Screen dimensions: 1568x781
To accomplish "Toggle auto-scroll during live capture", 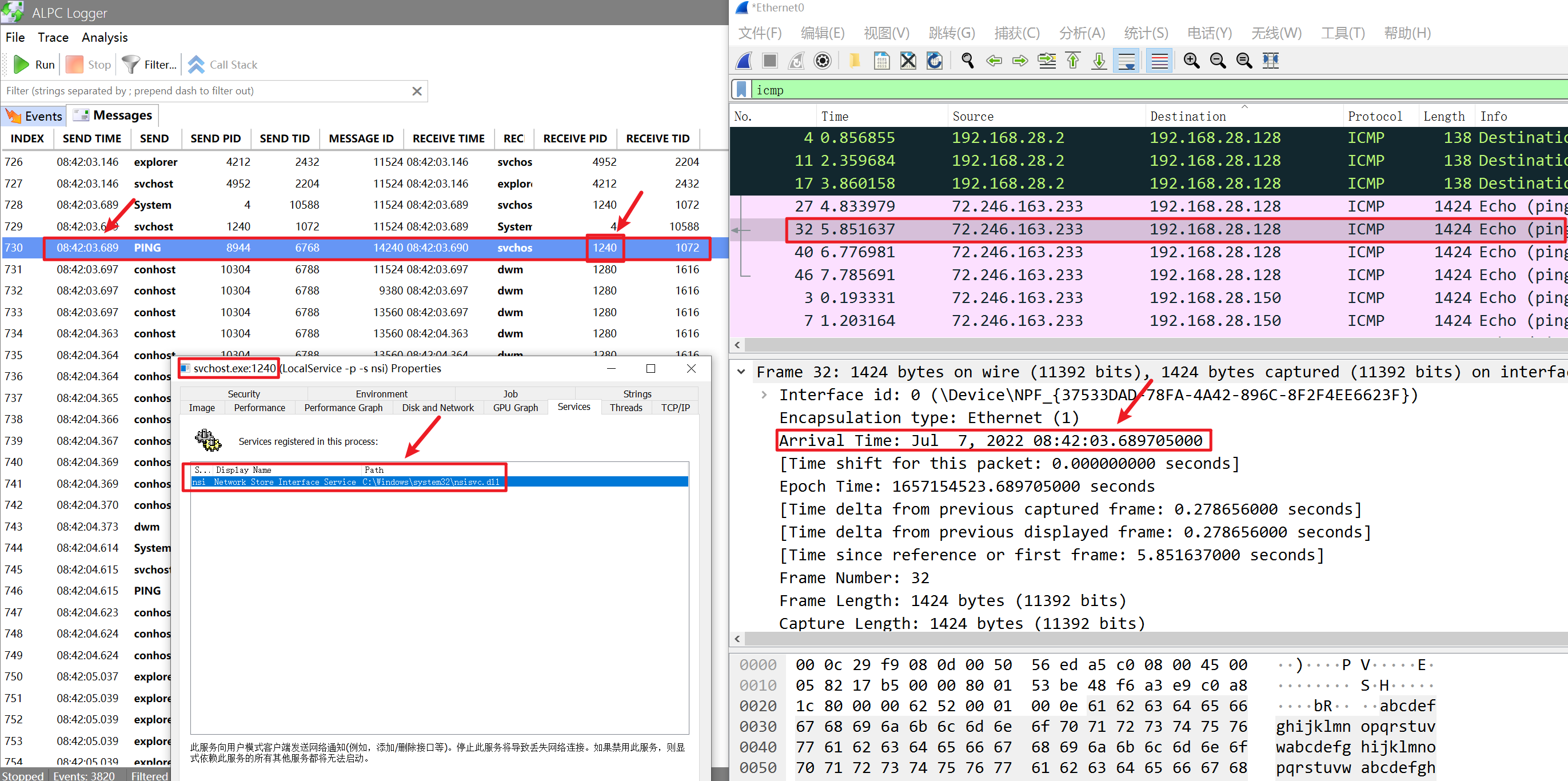I will [x=1126, y=61].
